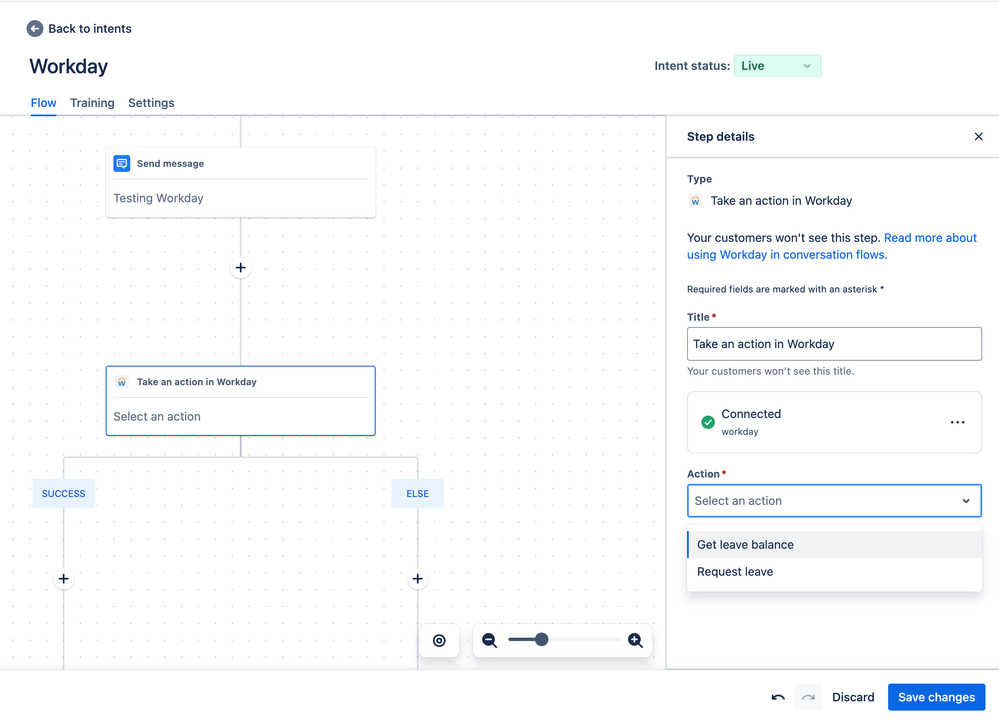
Task: Click the Back to intents link
Action: coord(90,29)
